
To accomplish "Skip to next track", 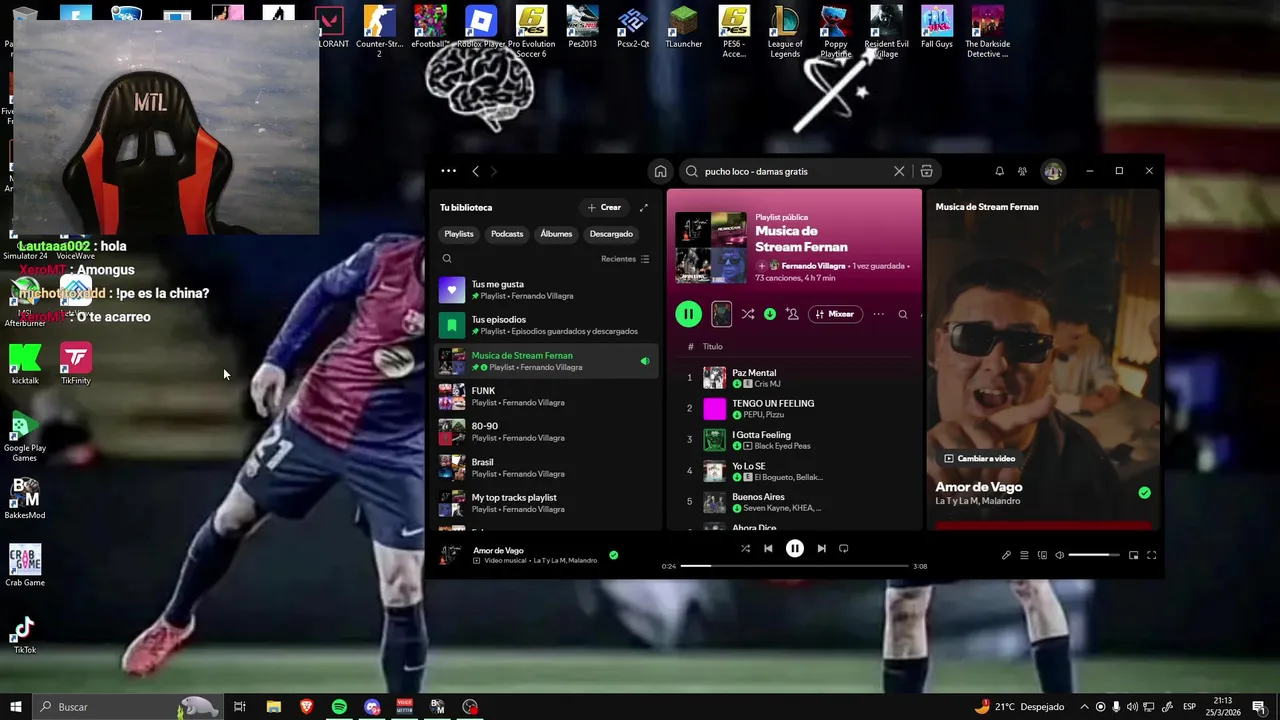I will click(x=821, y=548).
